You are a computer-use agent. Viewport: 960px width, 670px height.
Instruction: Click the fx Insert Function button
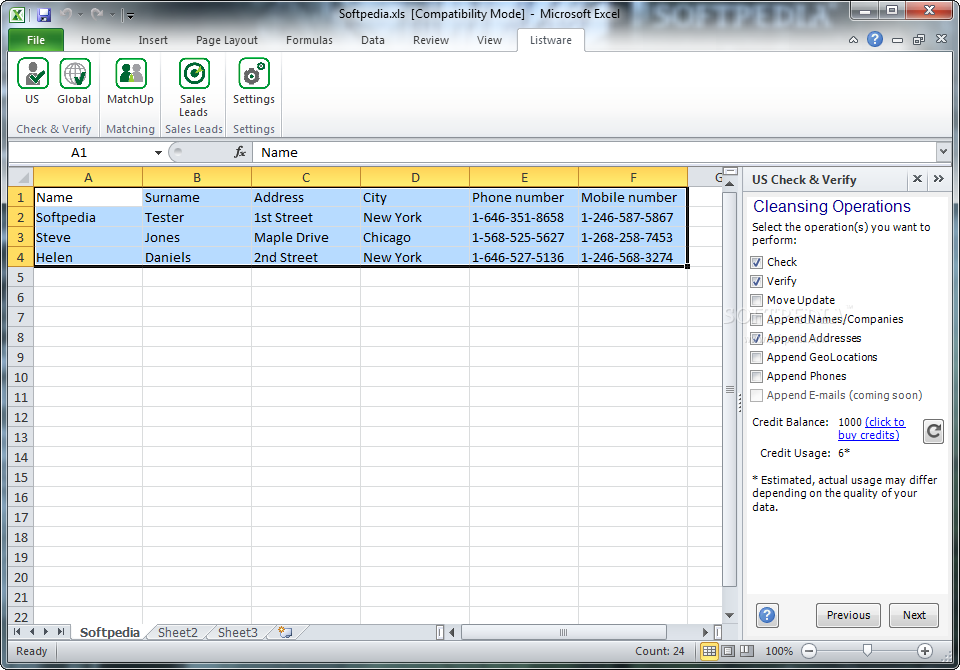[x=240, y=152]
